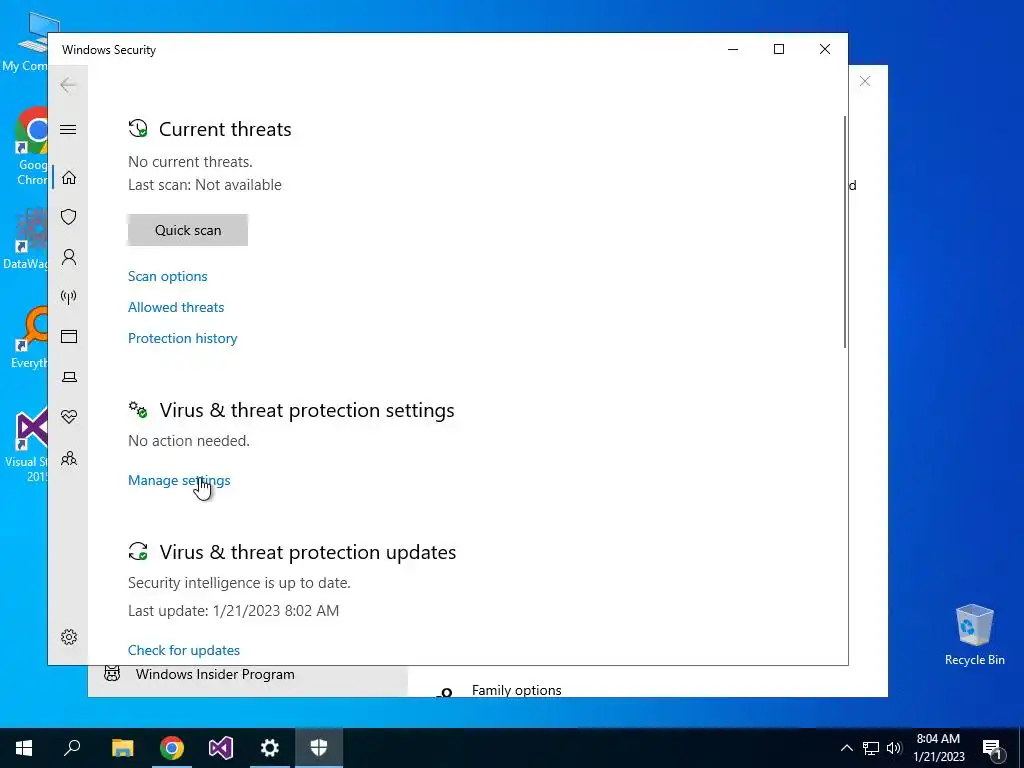Open Google Chrome from the taskbar
Viewport: 1024px width, 768px height.
172,748
